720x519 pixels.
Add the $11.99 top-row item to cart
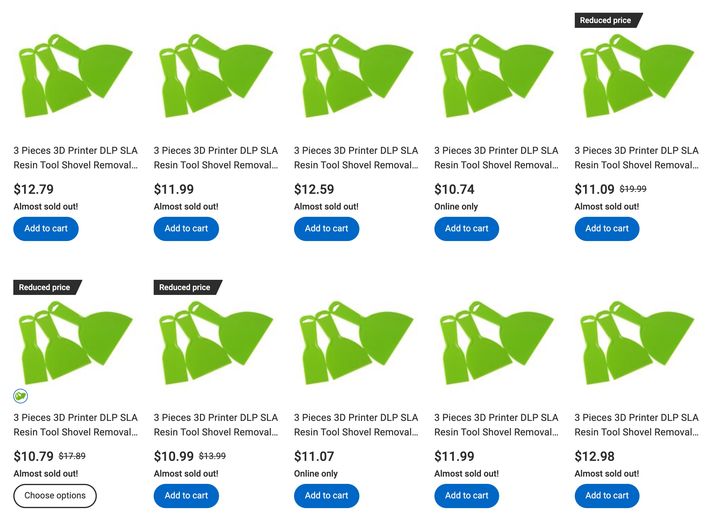pos(186,228)
